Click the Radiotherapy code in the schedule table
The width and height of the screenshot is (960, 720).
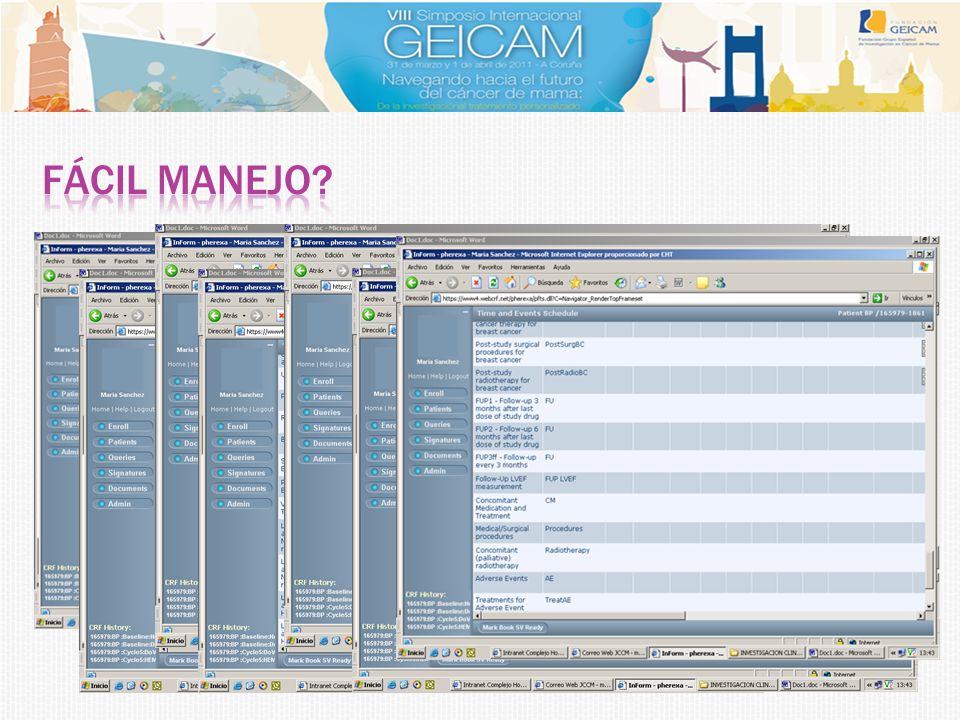point(567,550)
